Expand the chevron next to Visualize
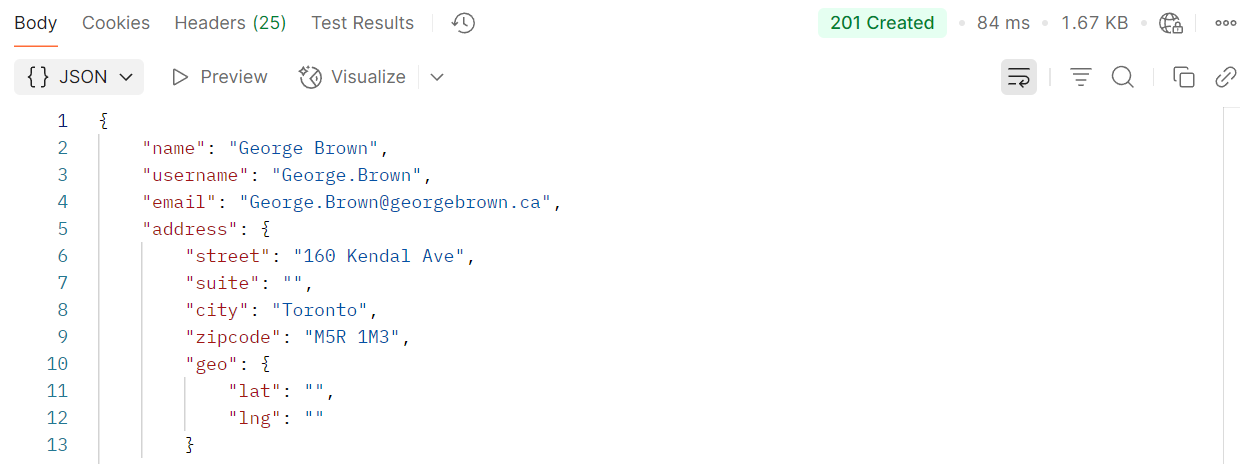The image size is (1240, 474). [x=437, y=77]
